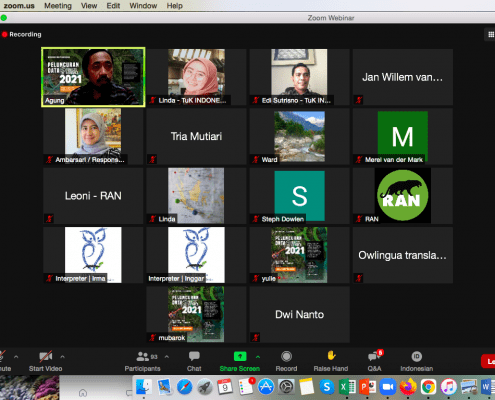Image resolution: width=495 pixels, height=400 pixels.
Task: Click muted mic icon on Owlingua tile
Action: click(x=359, y=278)
